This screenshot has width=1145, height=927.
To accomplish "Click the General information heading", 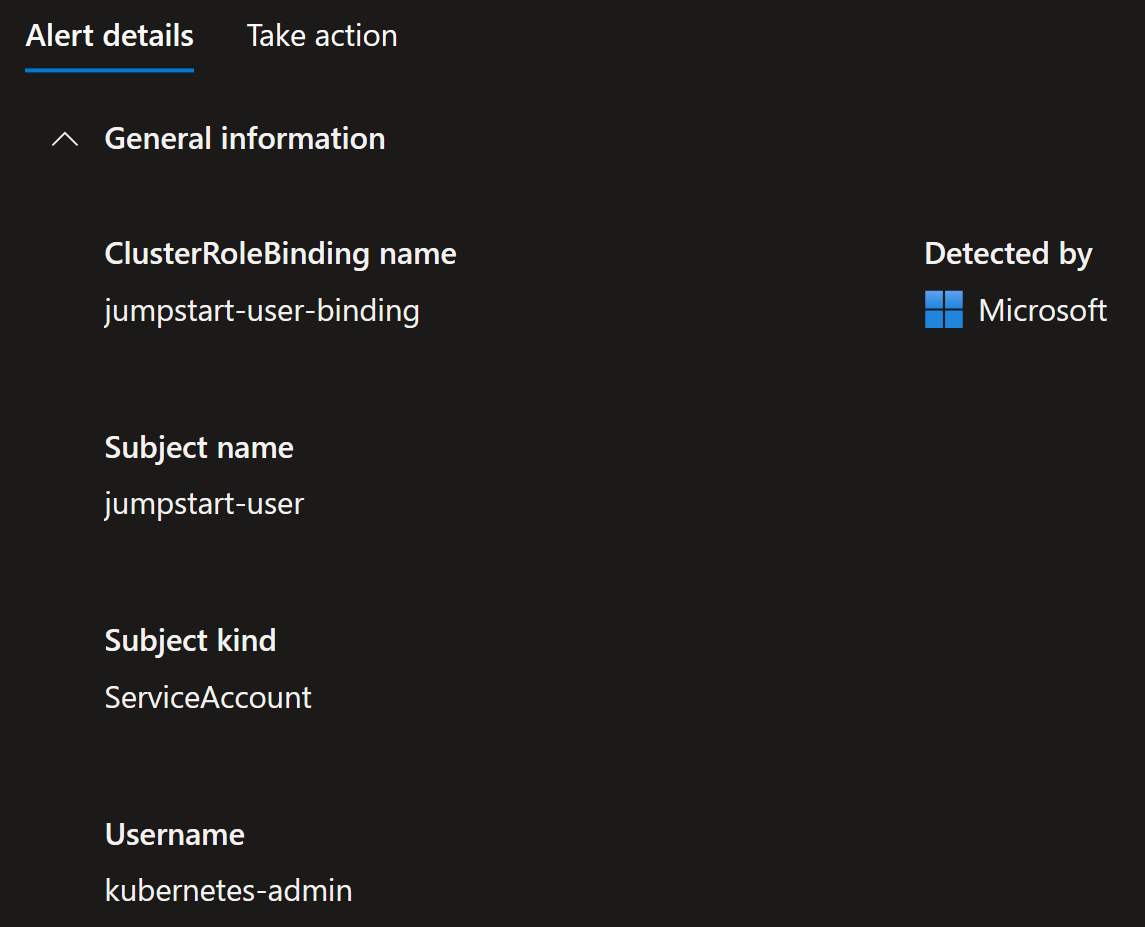I will click(x=245, y=139).
